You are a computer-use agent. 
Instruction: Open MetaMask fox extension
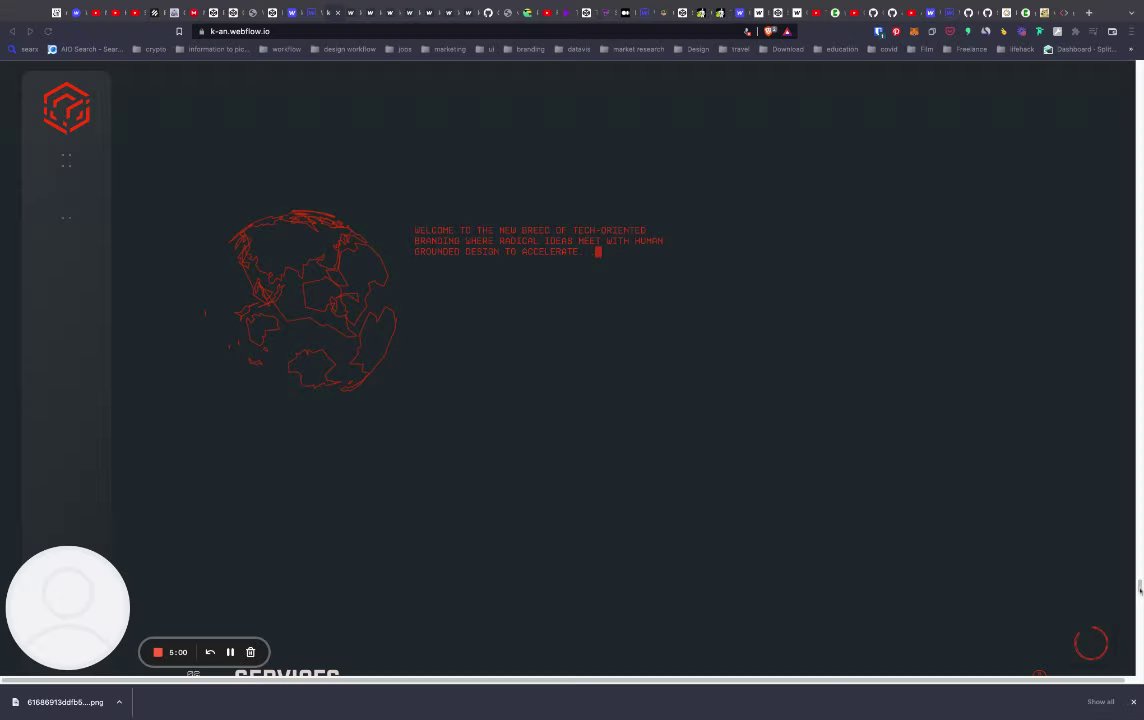pyautogui.click(x=914, y=31)
